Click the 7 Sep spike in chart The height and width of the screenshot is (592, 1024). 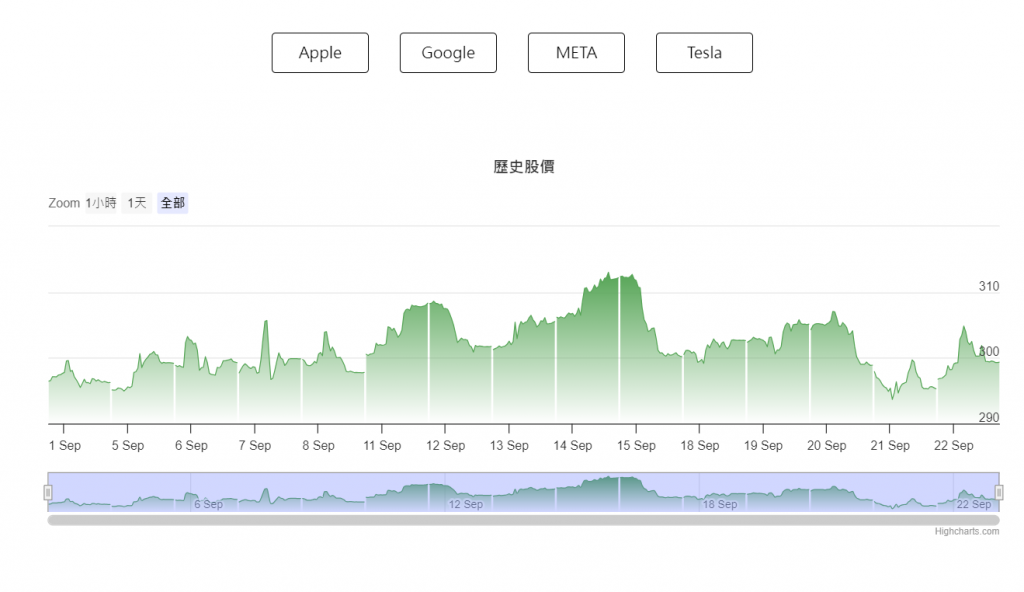point(266,321)
